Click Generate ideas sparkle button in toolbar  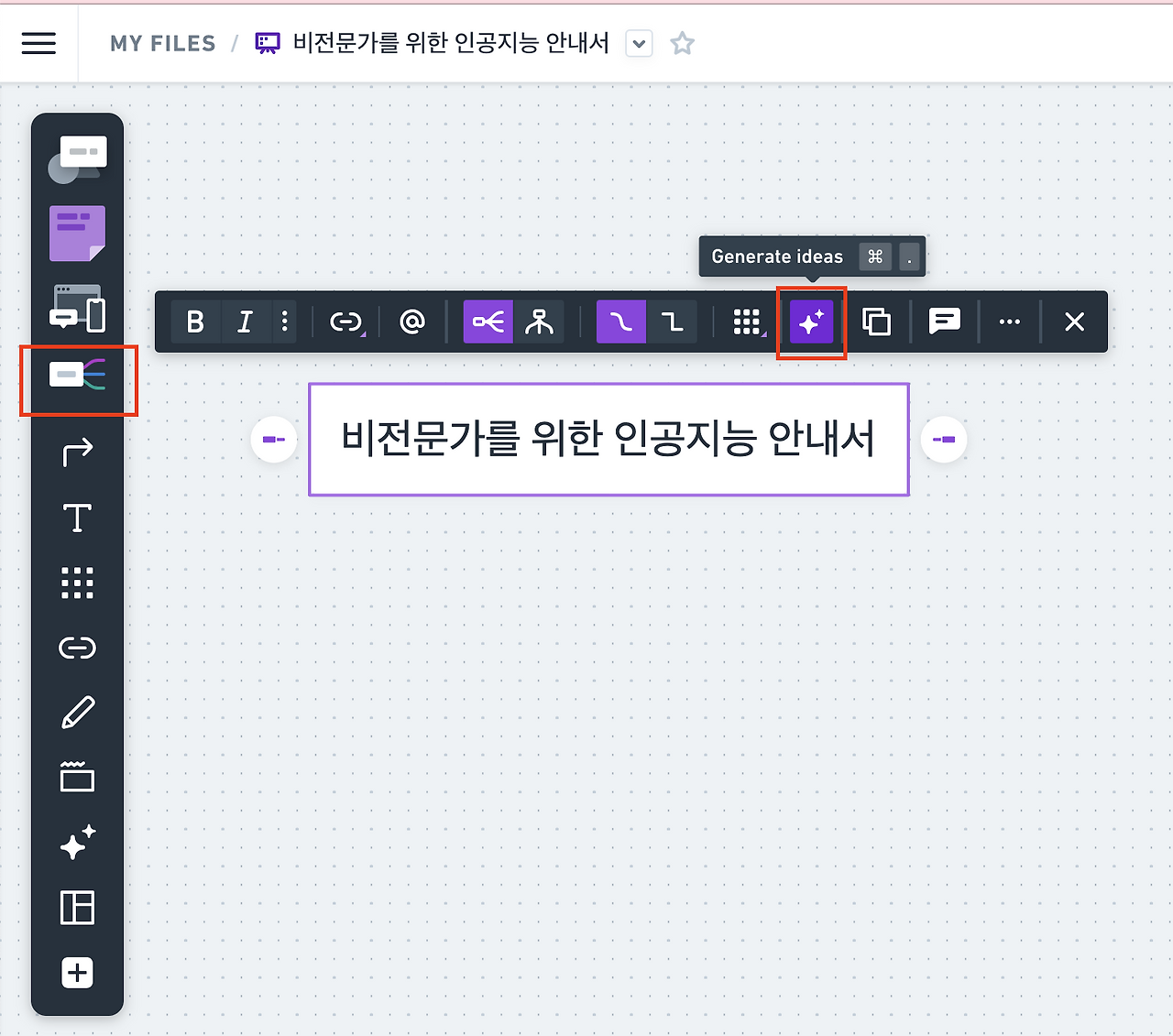[x=811, y=322]
